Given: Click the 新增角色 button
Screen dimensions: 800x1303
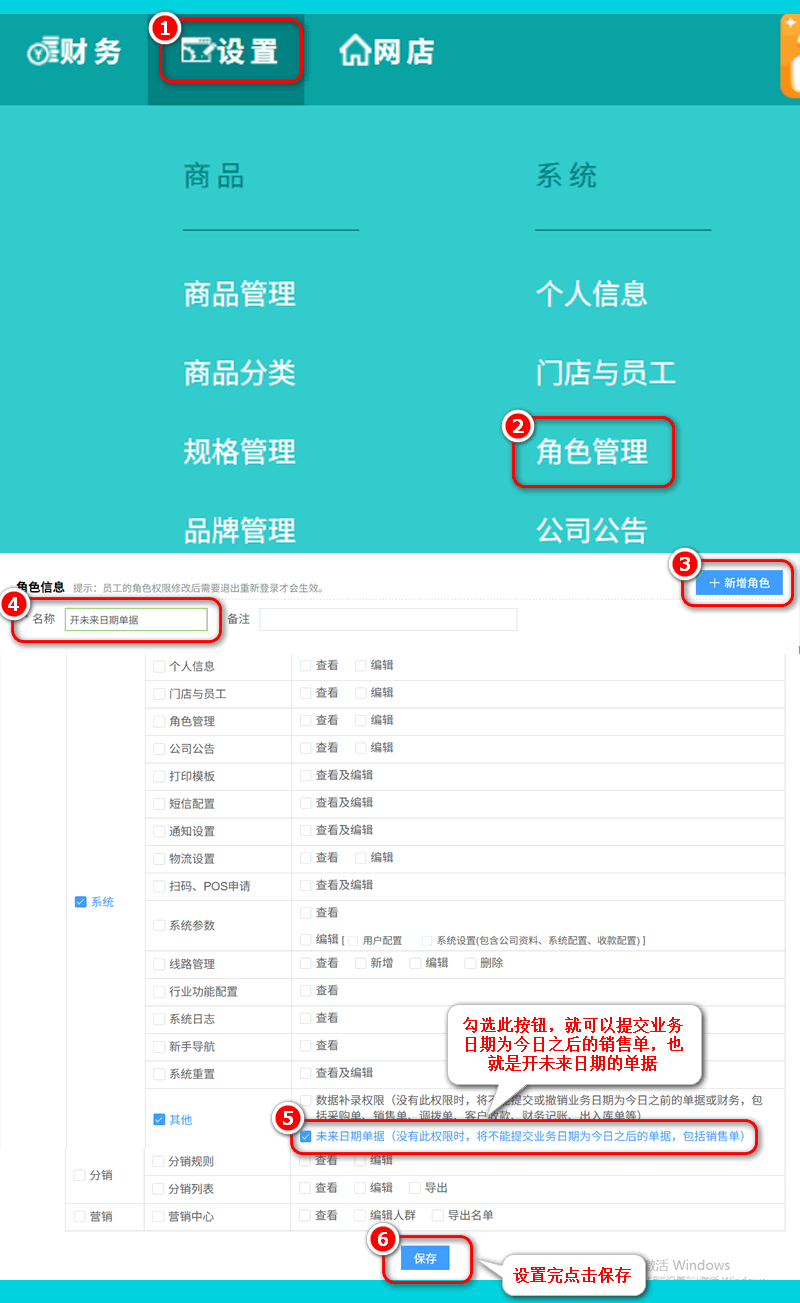Looking at the screenshot, I should point(739,583).
